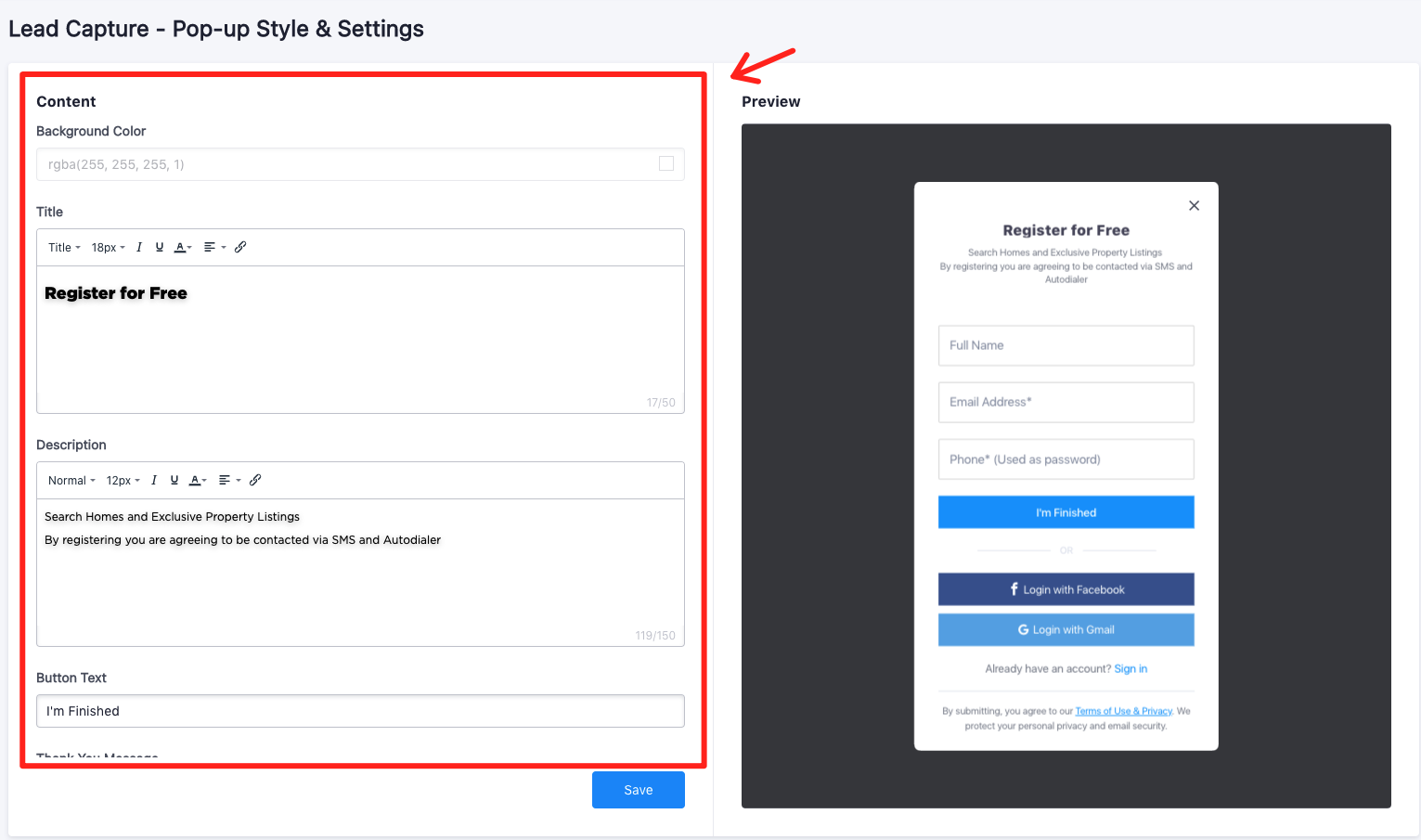The image size is (1421, 840).
Task: Open the Title heading style dropdown
Action: (64, 248)
